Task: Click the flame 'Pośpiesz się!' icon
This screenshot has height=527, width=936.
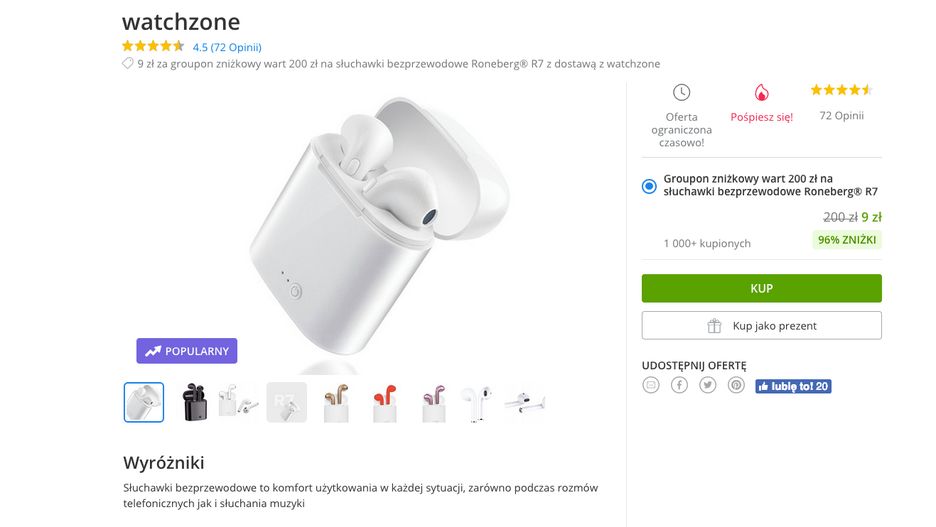Action: 761,92
